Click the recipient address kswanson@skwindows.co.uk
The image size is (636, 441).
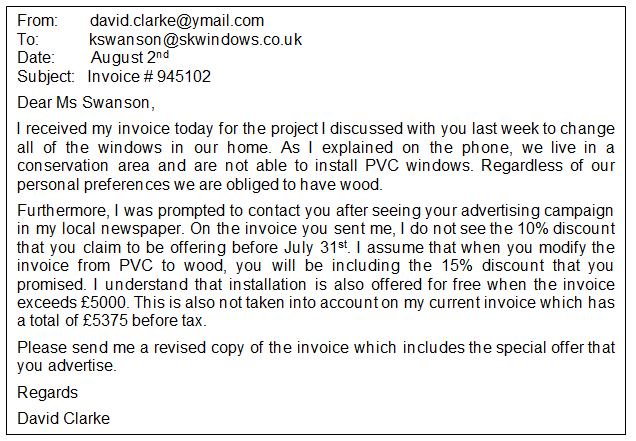(195, 39)
